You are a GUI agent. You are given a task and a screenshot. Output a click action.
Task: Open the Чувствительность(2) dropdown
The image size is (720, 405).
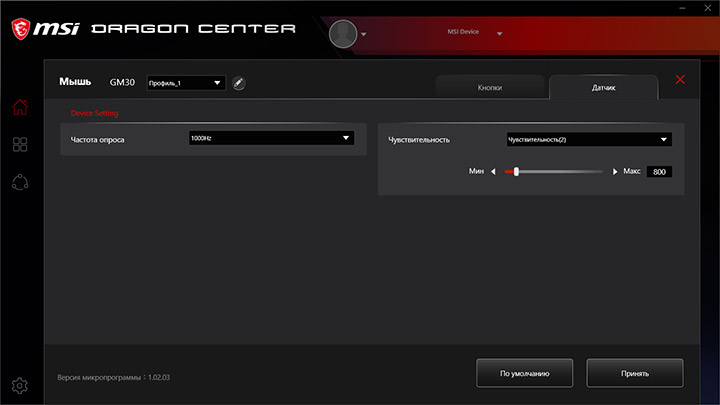589,140
